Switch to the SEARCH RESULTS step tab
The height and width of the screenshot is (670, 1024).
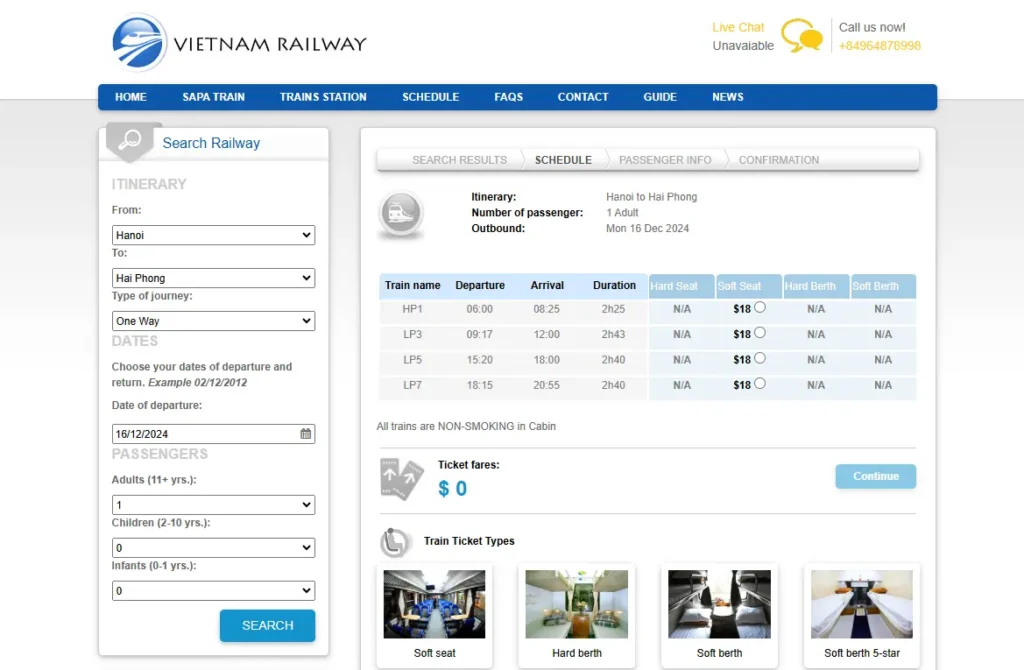coord(459,160)
